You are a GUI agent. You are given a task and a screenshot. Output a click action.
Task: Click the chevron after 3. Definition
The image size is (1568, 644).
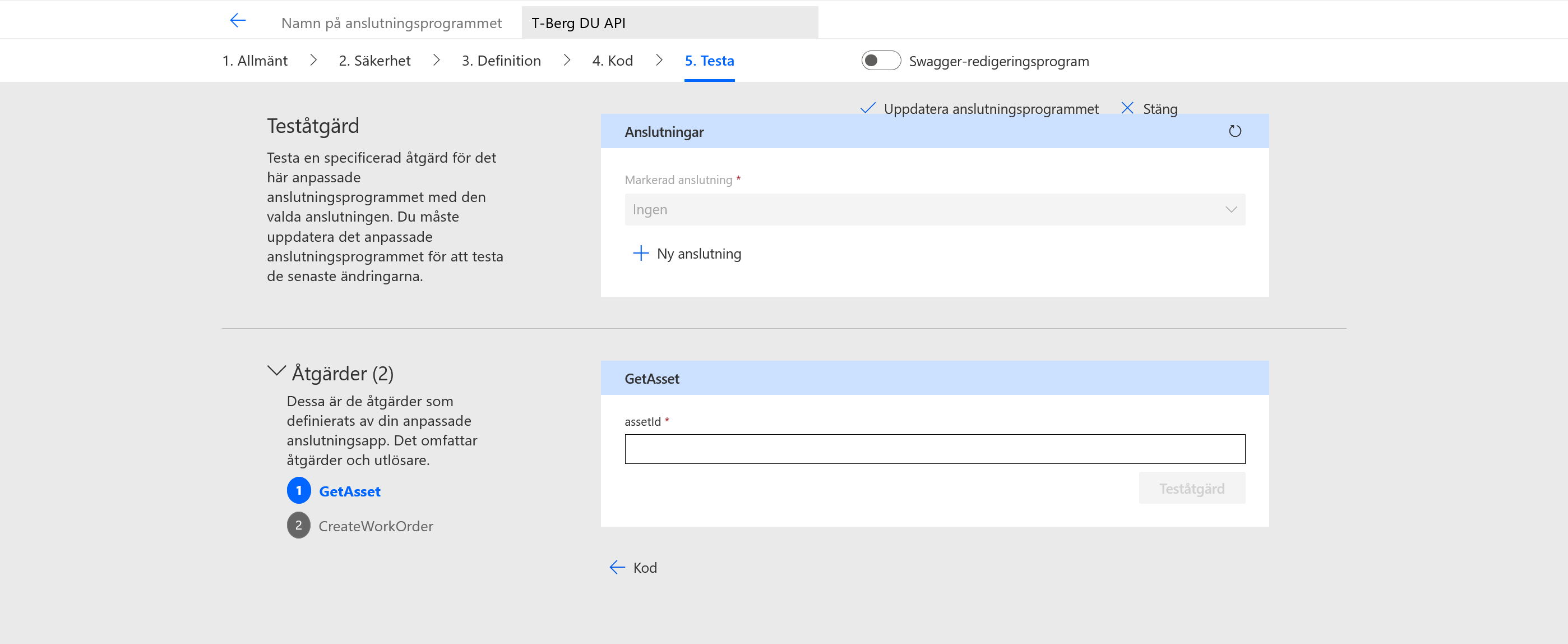click(566, 59)
